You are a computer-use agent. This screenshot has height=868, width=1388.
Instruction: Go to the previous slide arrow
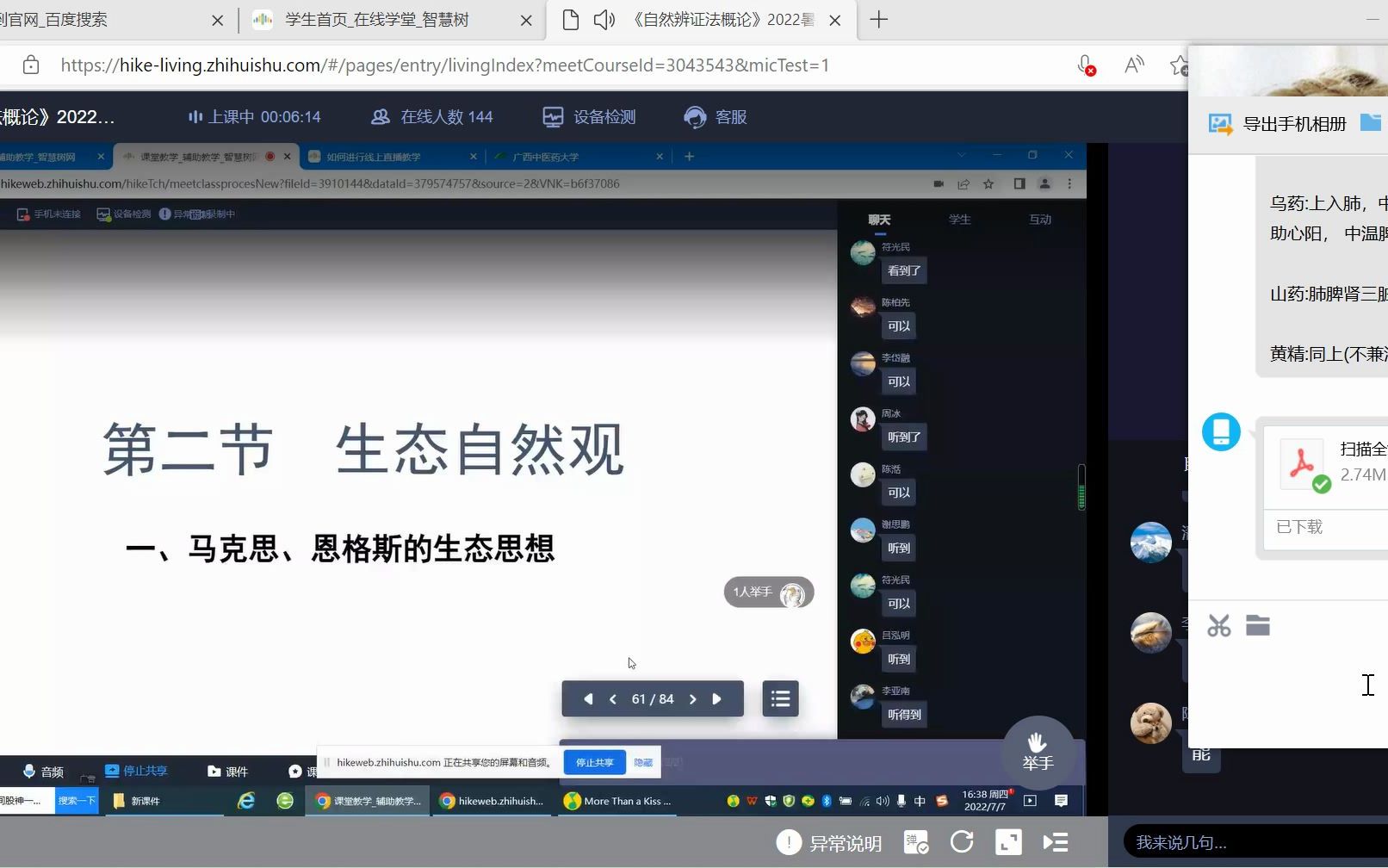613,699
